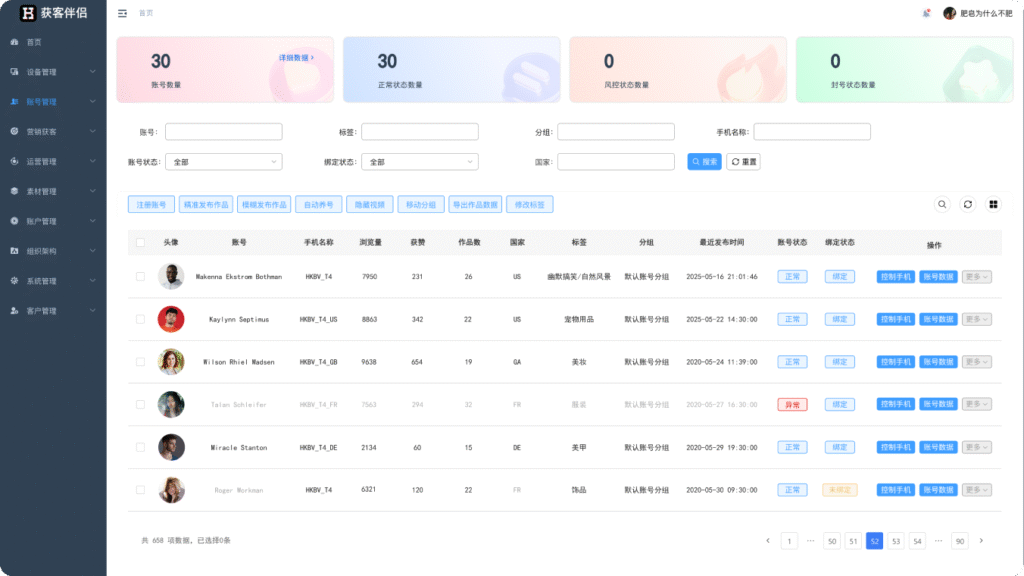Click the user profile avatar in header
This screenshot has height=576, width=1024.
tap(949, 13)
